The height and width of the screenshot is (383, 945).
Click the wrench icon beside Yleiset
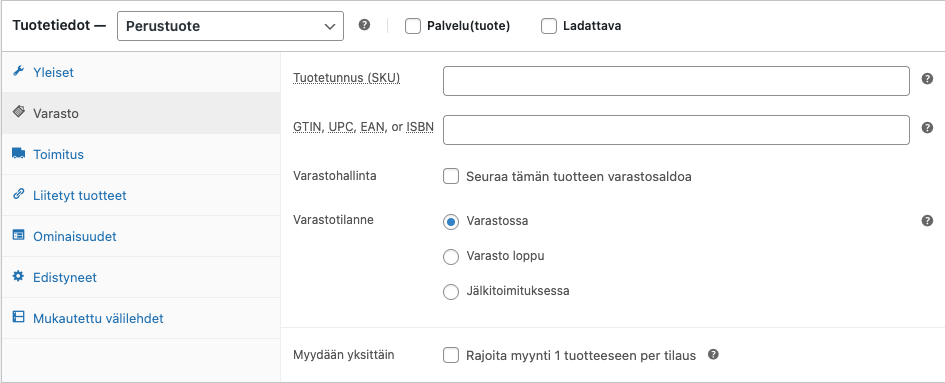(19, 71)
